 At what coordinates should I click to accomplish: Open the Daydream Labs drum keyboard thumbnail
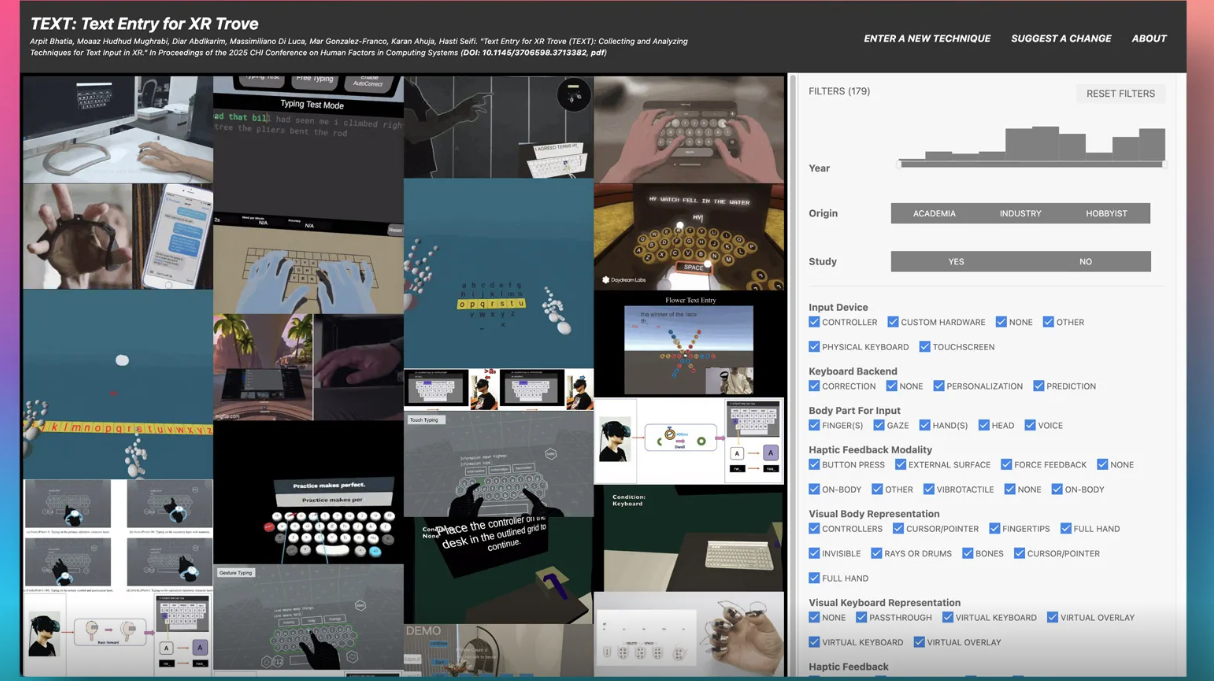690,238
